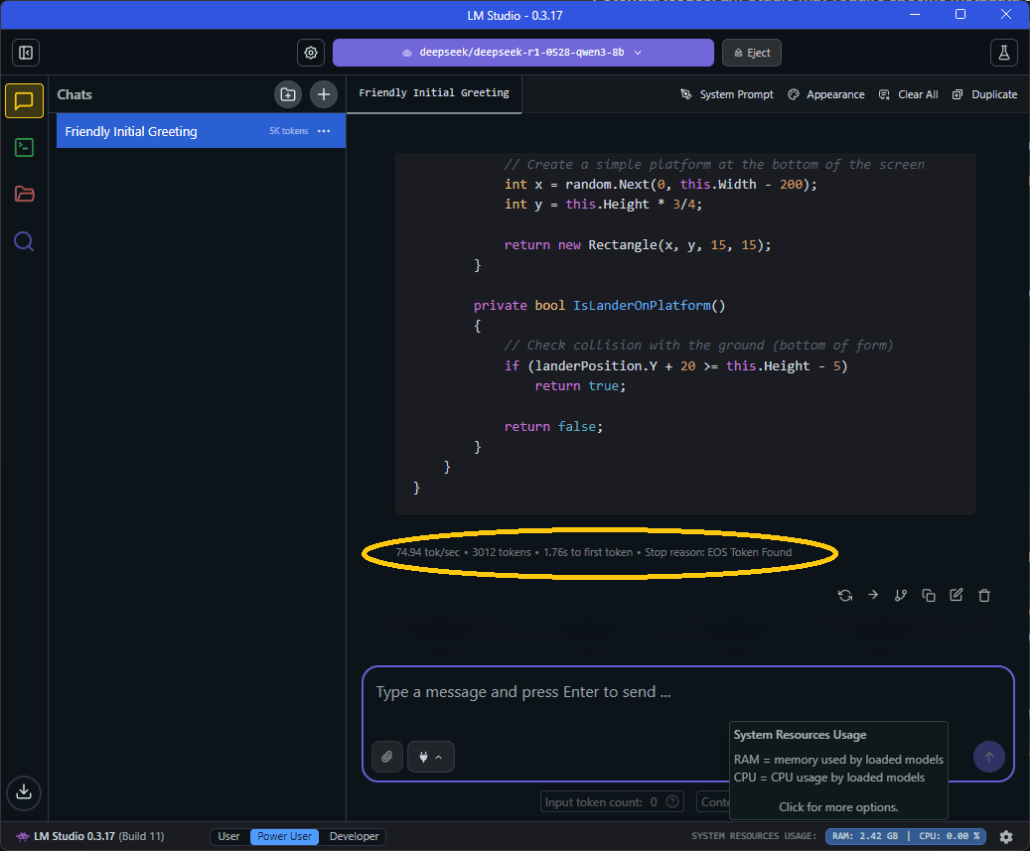Select the Chat sidebar icon
The image size is (1030, 851).
click(24, 100)
